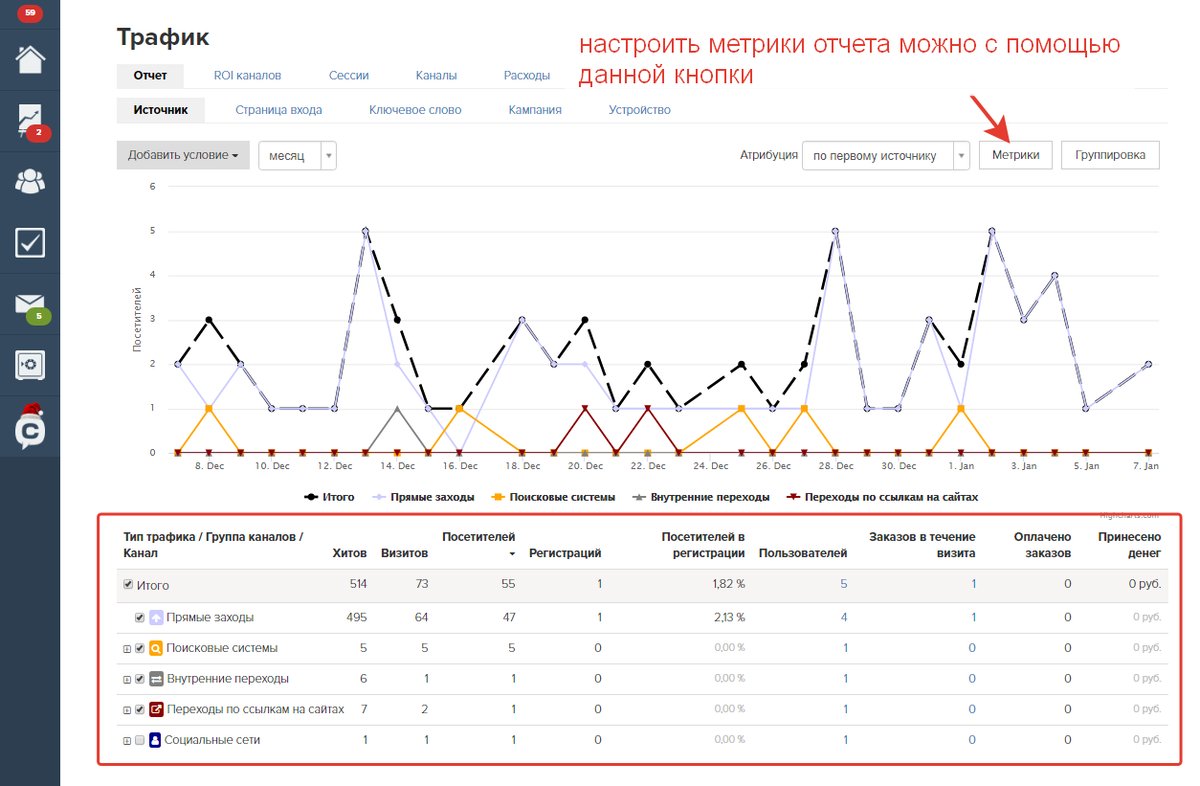Screen dimensions: 1200x786
Task: Click Прямые заходы Хитов value 495
Action: tap(356, 617)
